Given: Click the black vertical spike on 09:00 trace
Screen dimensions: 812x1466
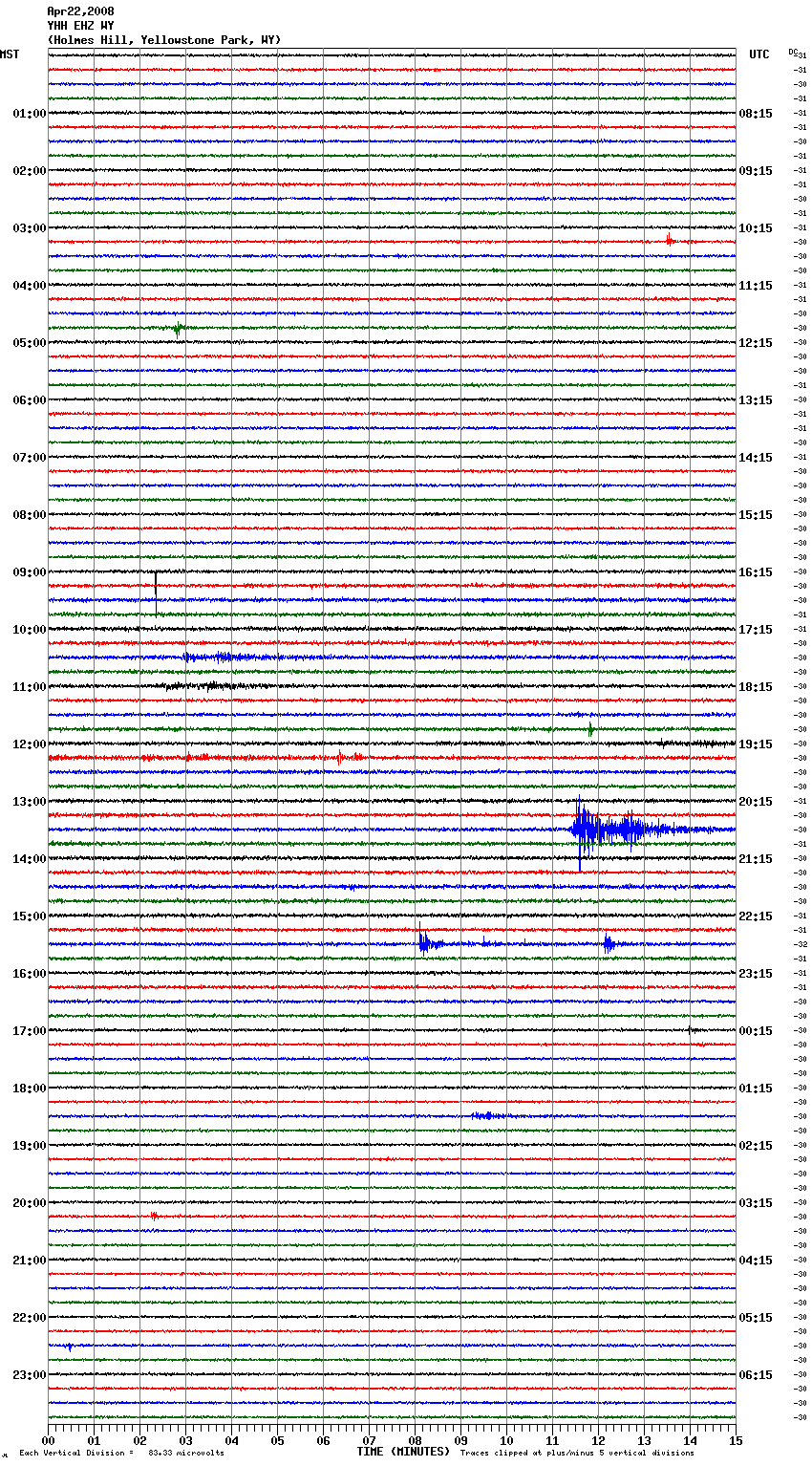Looking at the screenshot, I should pos(156,593).
